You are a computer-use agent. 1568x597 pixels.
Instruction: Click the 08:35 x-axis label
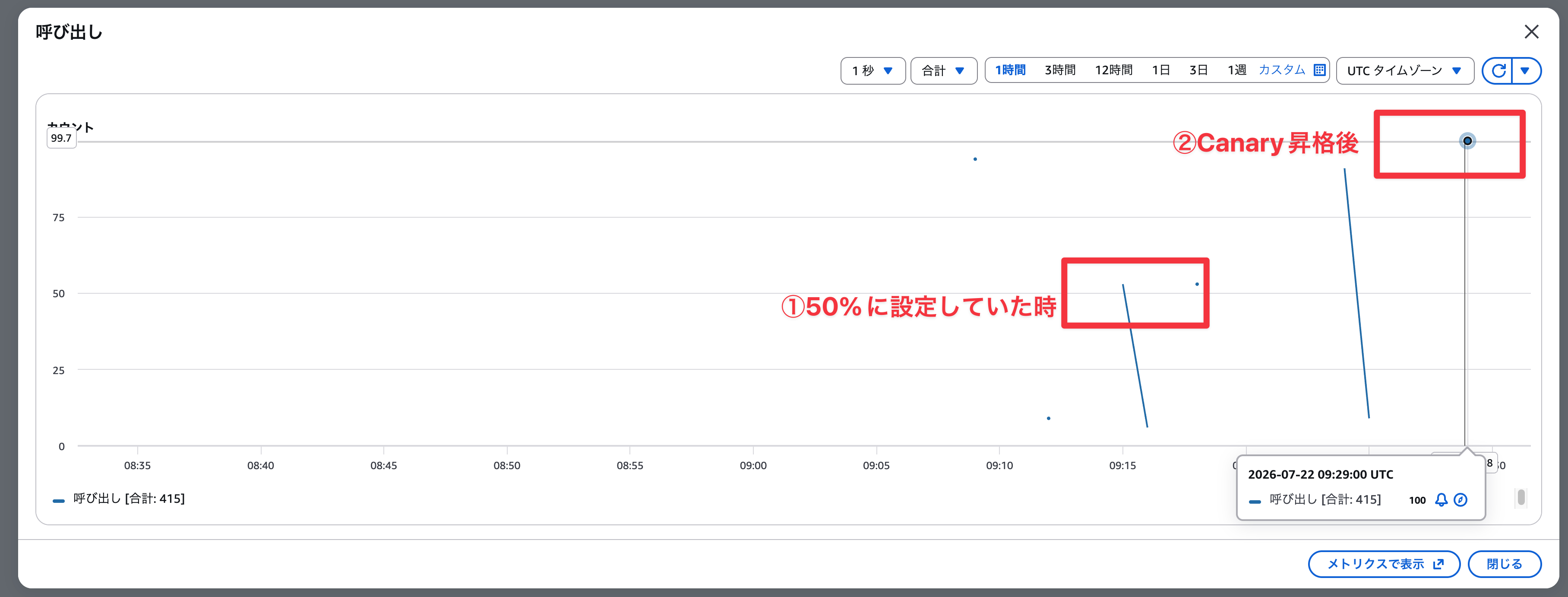[x=138, y=466]
